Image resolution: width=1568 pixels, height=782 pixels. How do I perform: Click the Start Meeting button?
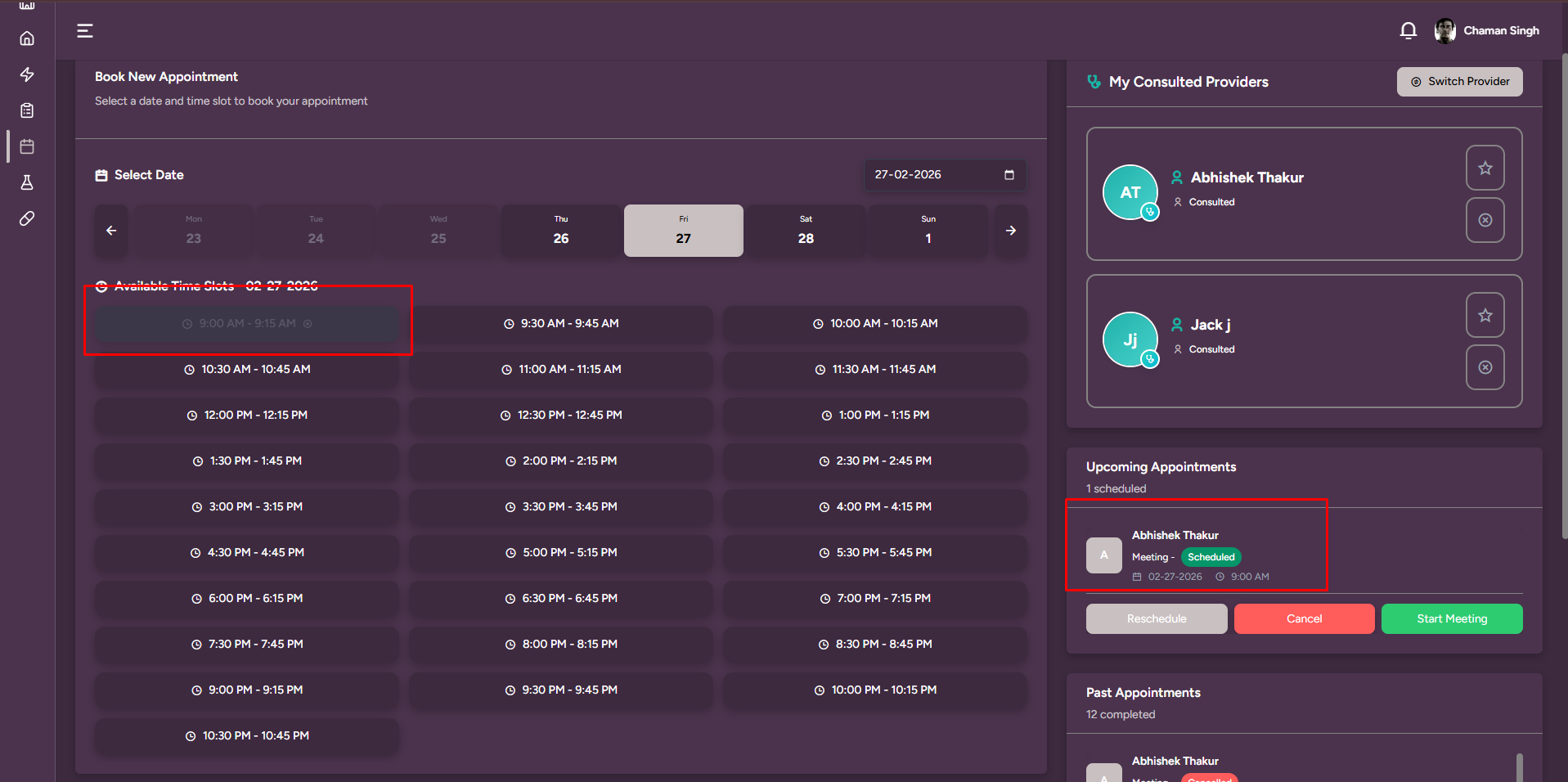tap(1451, 618)
